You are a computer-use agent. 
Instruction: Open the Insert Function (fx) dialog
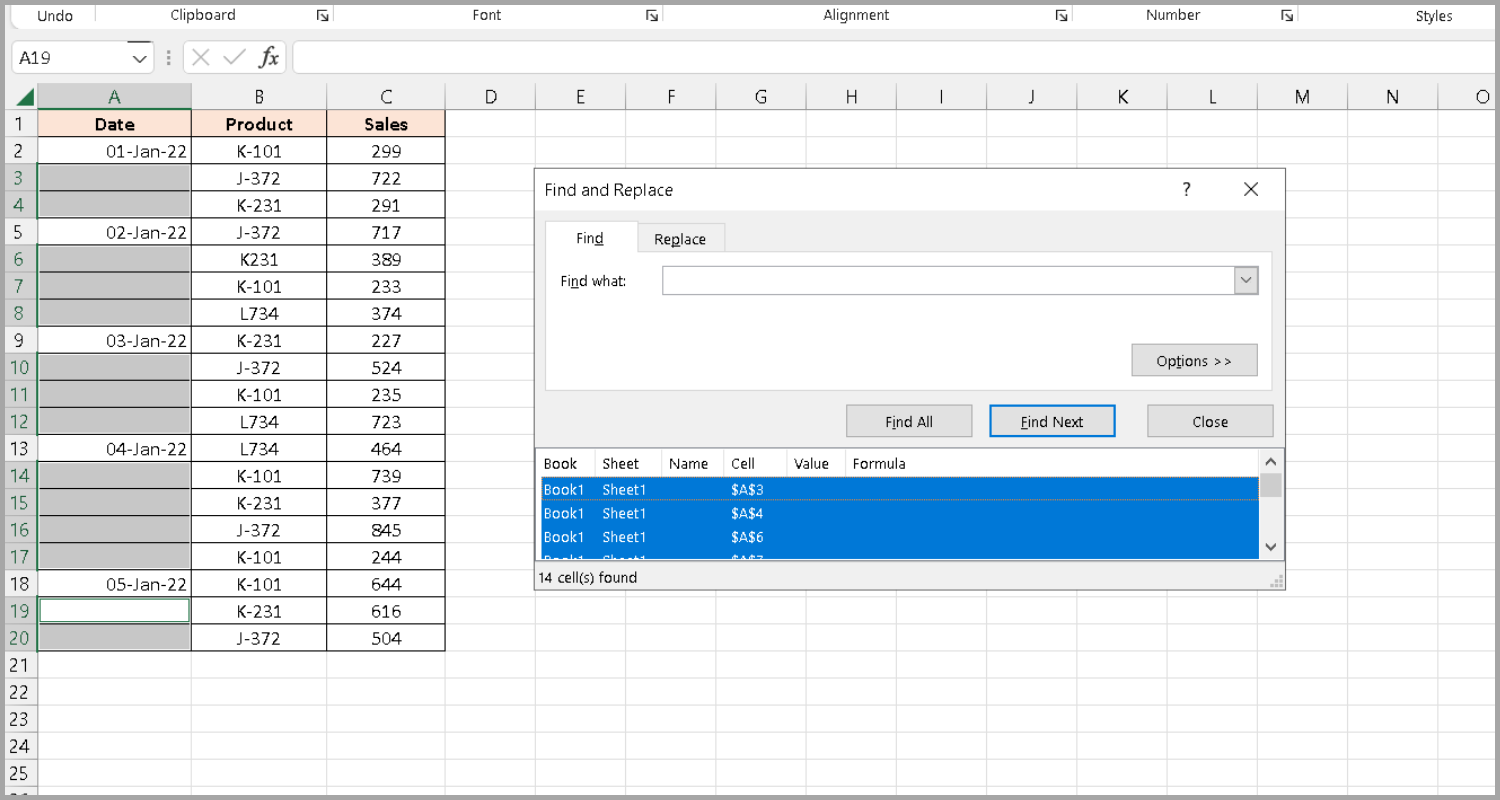pyautogui.click(x=267, y=57)
